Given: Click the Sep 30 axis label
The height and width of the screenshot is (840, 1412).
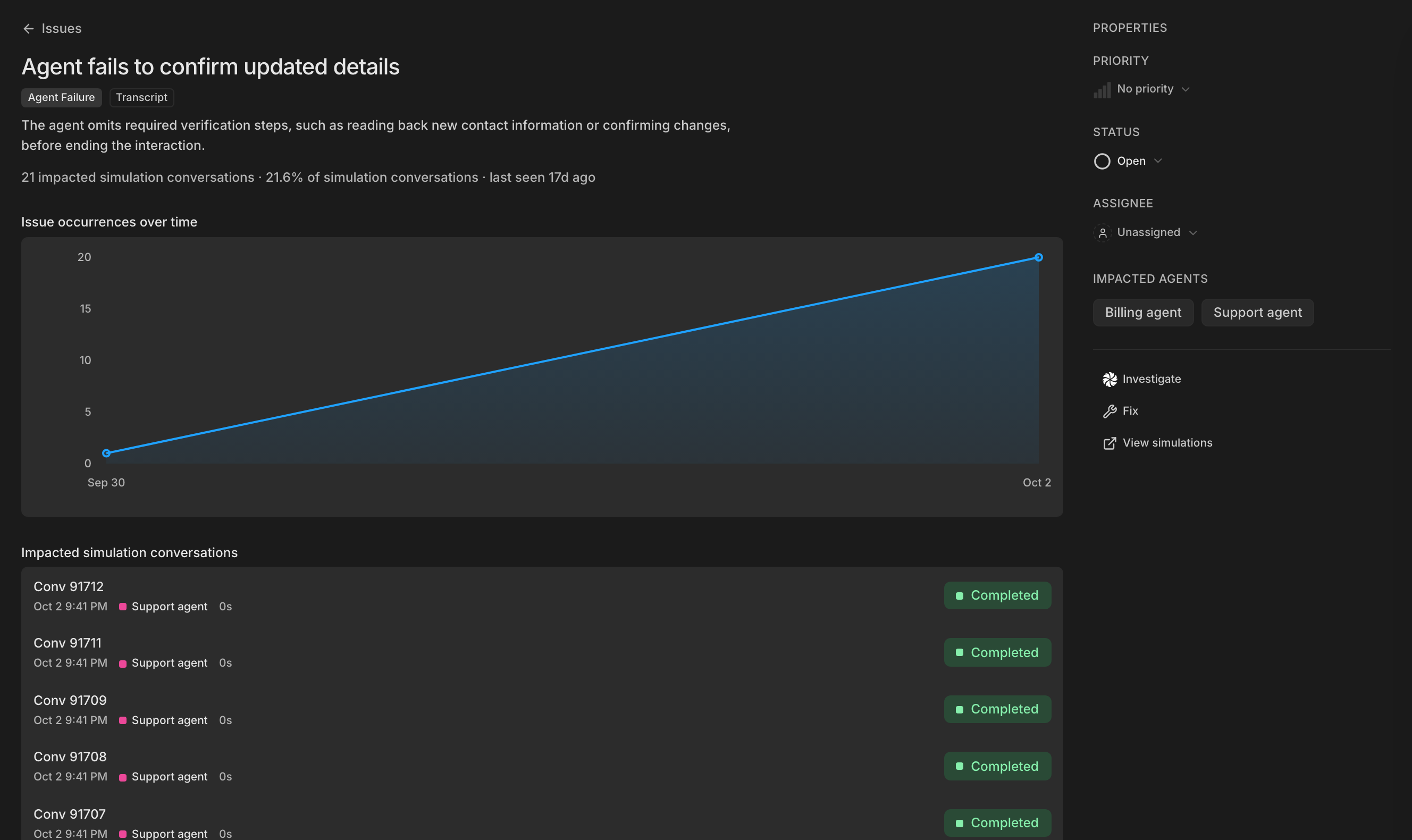Looking at the screenshot, I should coord(106,482).
